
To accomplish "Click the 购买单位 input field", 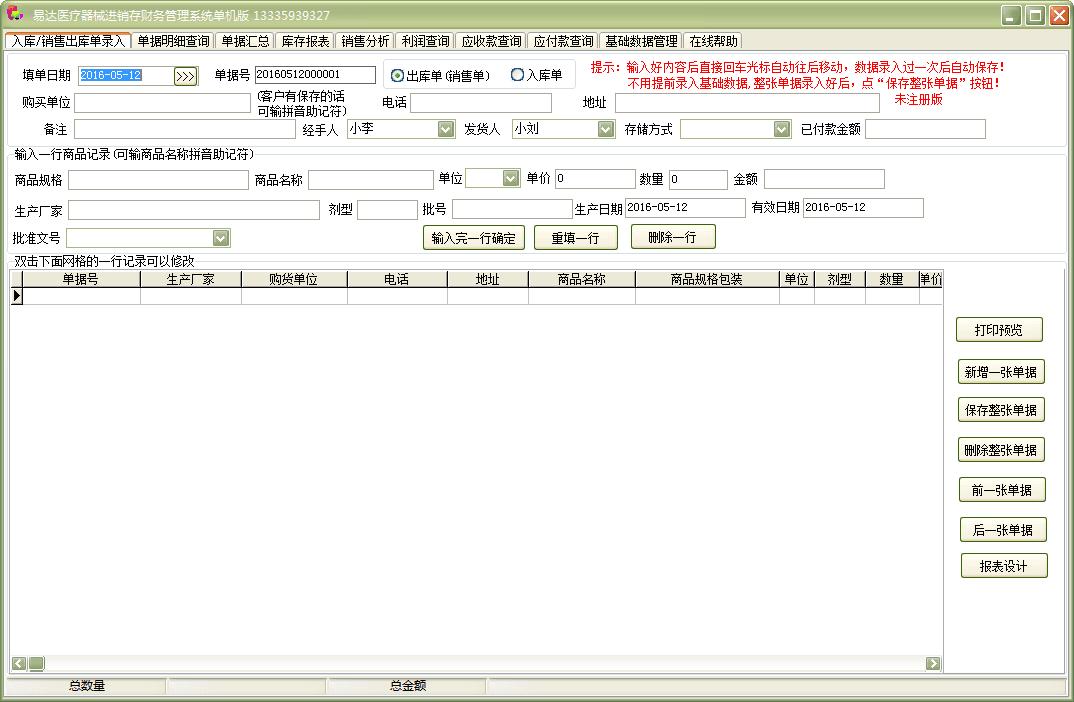I will click(x=162, y=103).
